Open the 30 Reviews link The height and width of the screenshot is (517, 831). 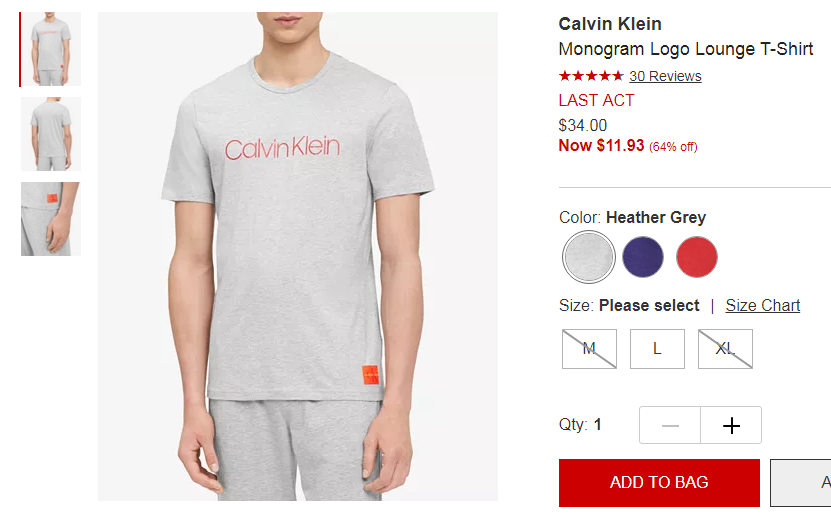[x=665, y=76]
